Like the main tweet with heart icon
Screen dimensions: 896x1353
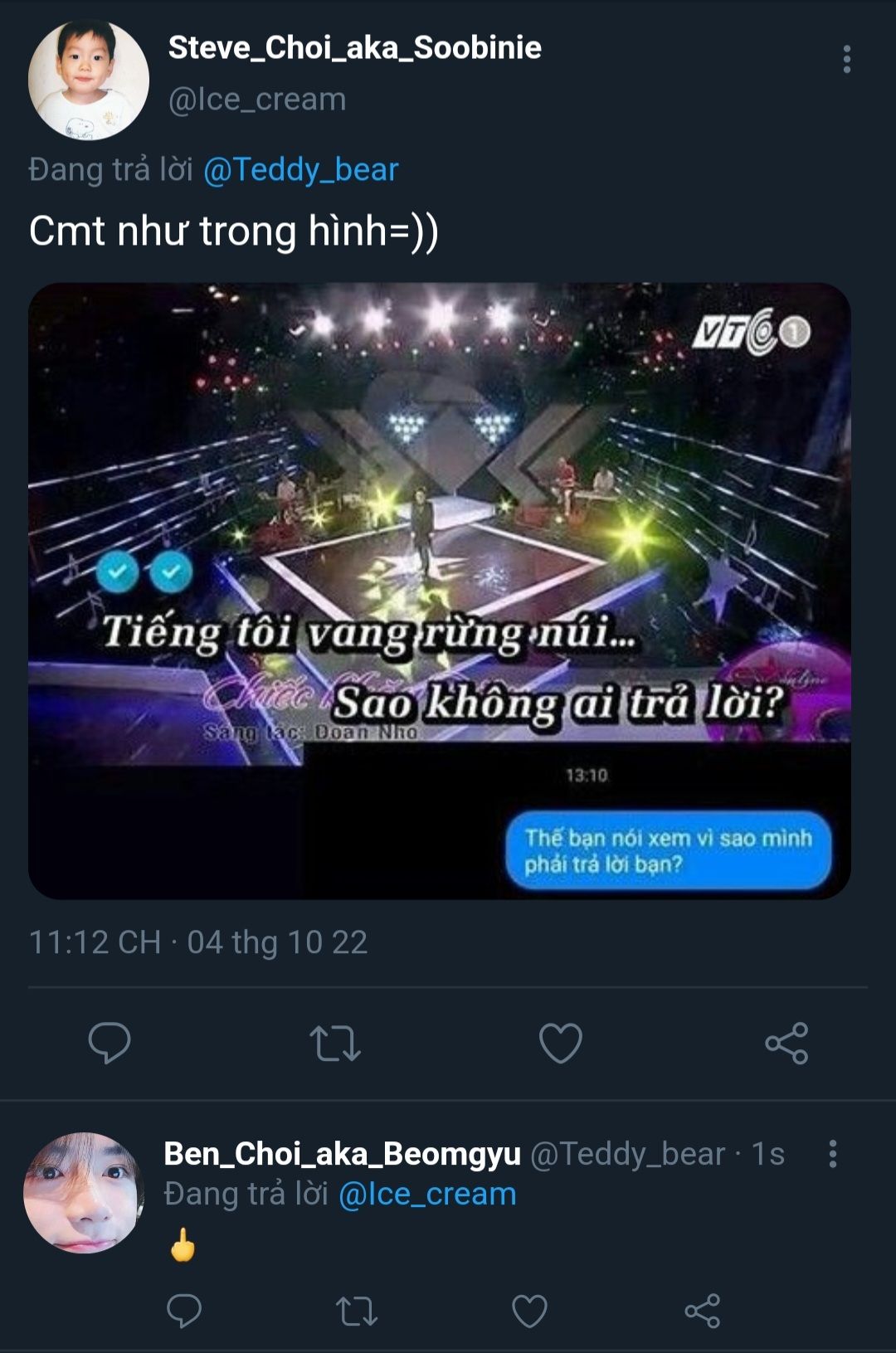coord(561,1043)
